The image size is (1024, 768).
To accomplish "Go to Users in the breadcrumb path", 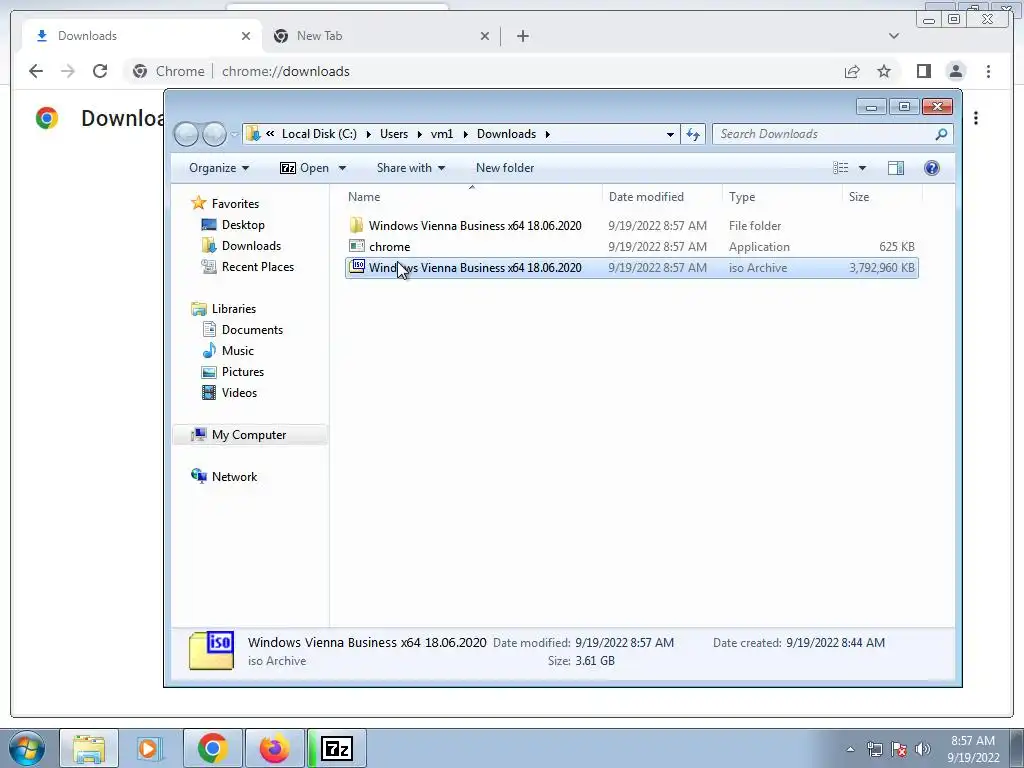I will [394, 134].
